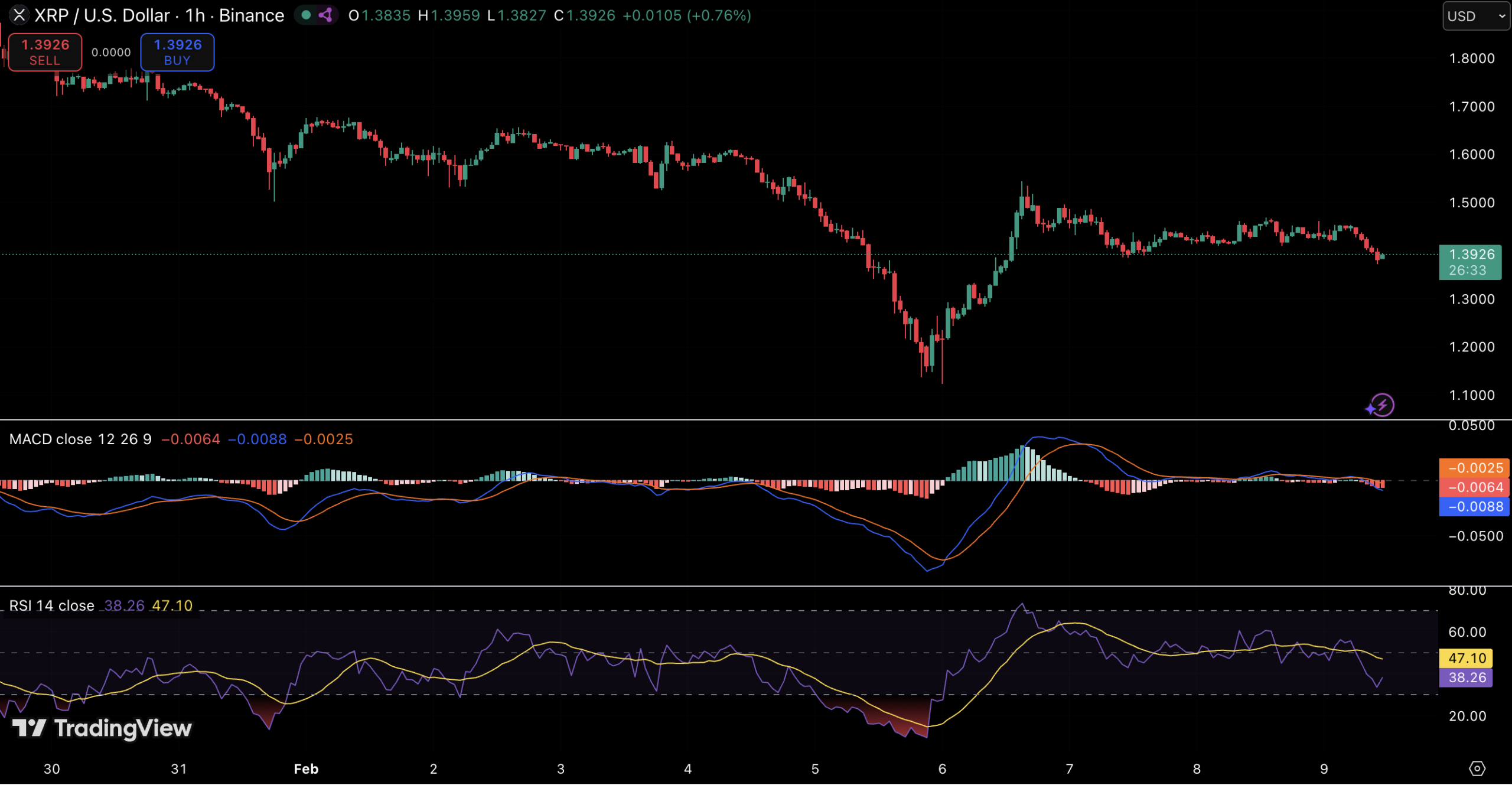Click the yellow 47.10 RSI average label
Image resolution: width=1512 pixels, height=785 pixels.
point(1466,659)
